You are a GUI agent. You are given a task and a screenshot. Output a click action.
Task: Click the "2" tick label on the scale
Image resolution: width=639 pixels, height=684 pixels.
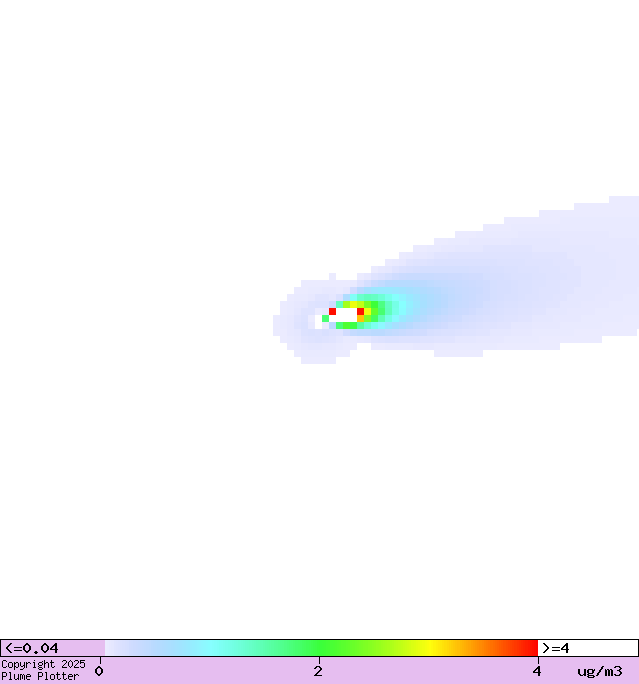tap(318, 671)
